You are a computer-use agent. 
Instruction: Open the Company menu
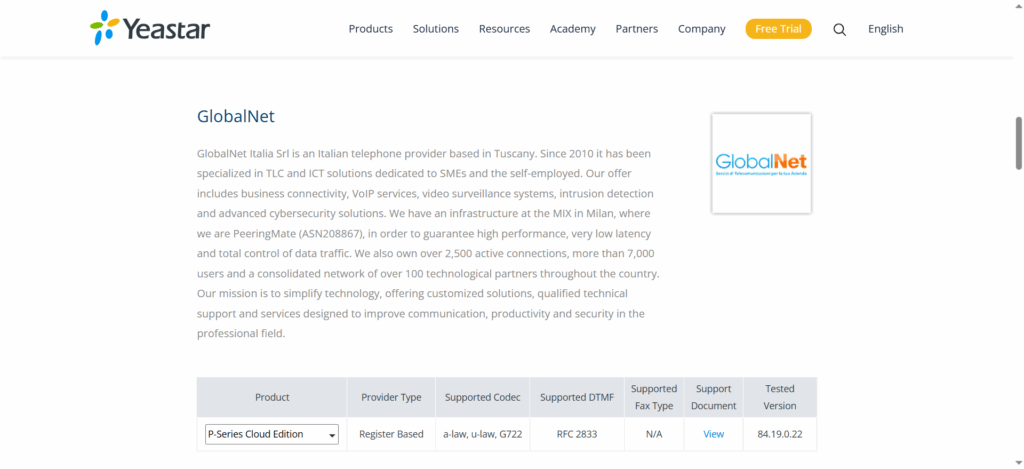[701, 29]
